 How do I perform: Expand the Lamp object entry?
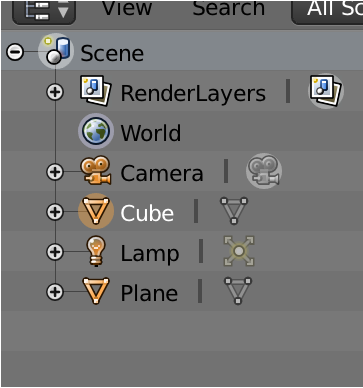click(x=55, y=252)
